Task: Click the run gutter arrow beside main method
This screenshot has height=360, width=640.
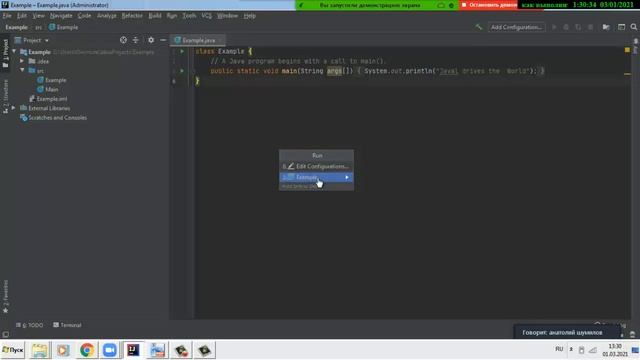Action: 182,71
